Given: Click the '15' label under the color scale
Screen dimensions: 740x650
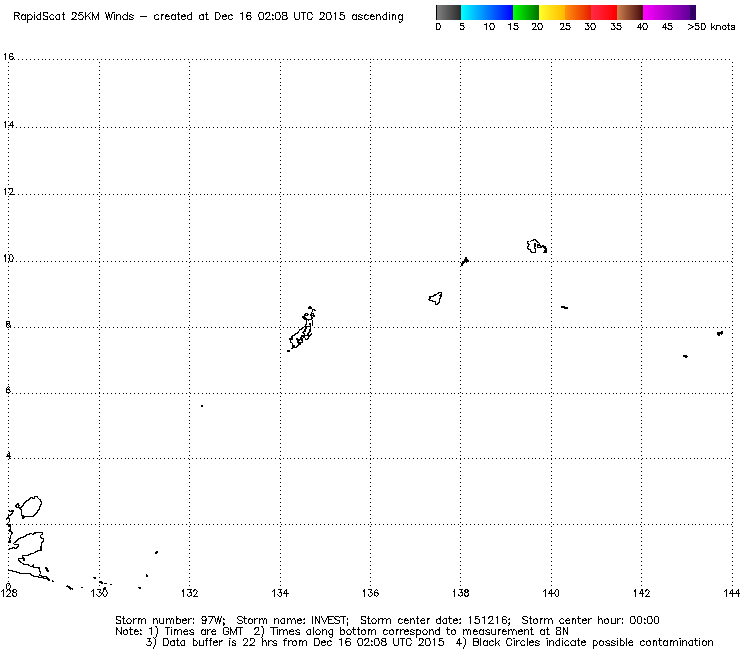Looking at the screenshot, I should (513, 27).
